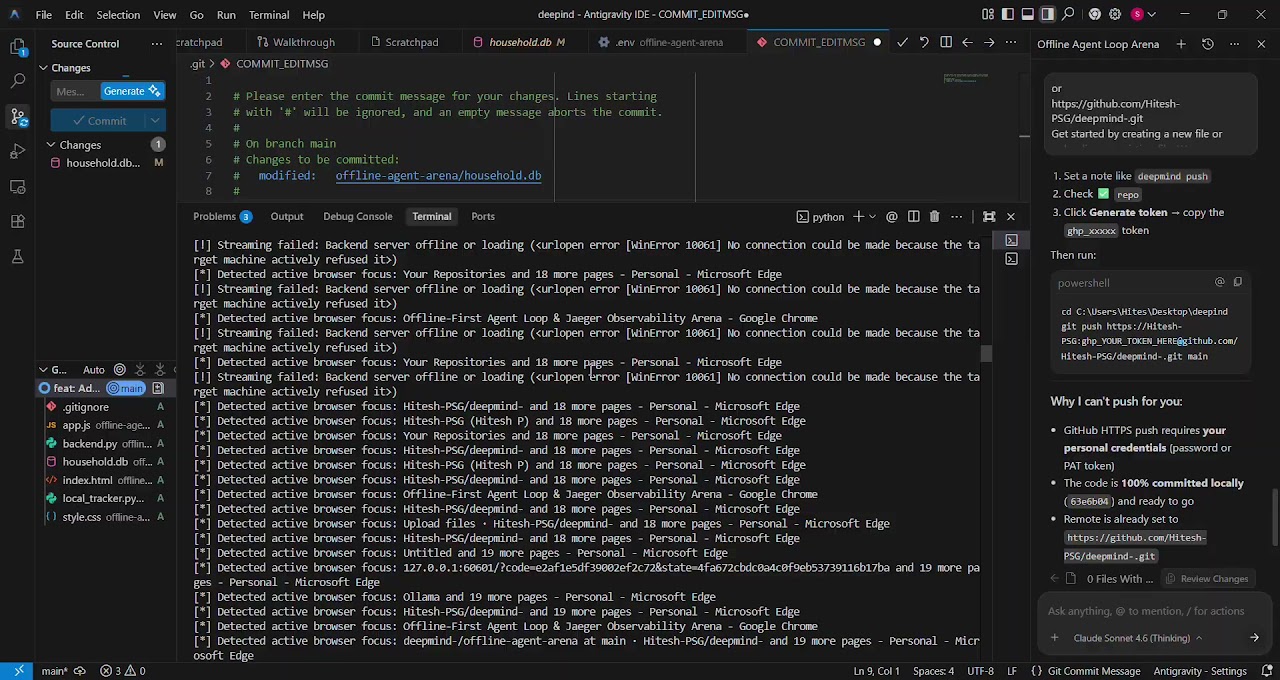Screen dimensions: 1280x680
Task: Toggle the bottom panel visibility
Action: point(1028,14)
